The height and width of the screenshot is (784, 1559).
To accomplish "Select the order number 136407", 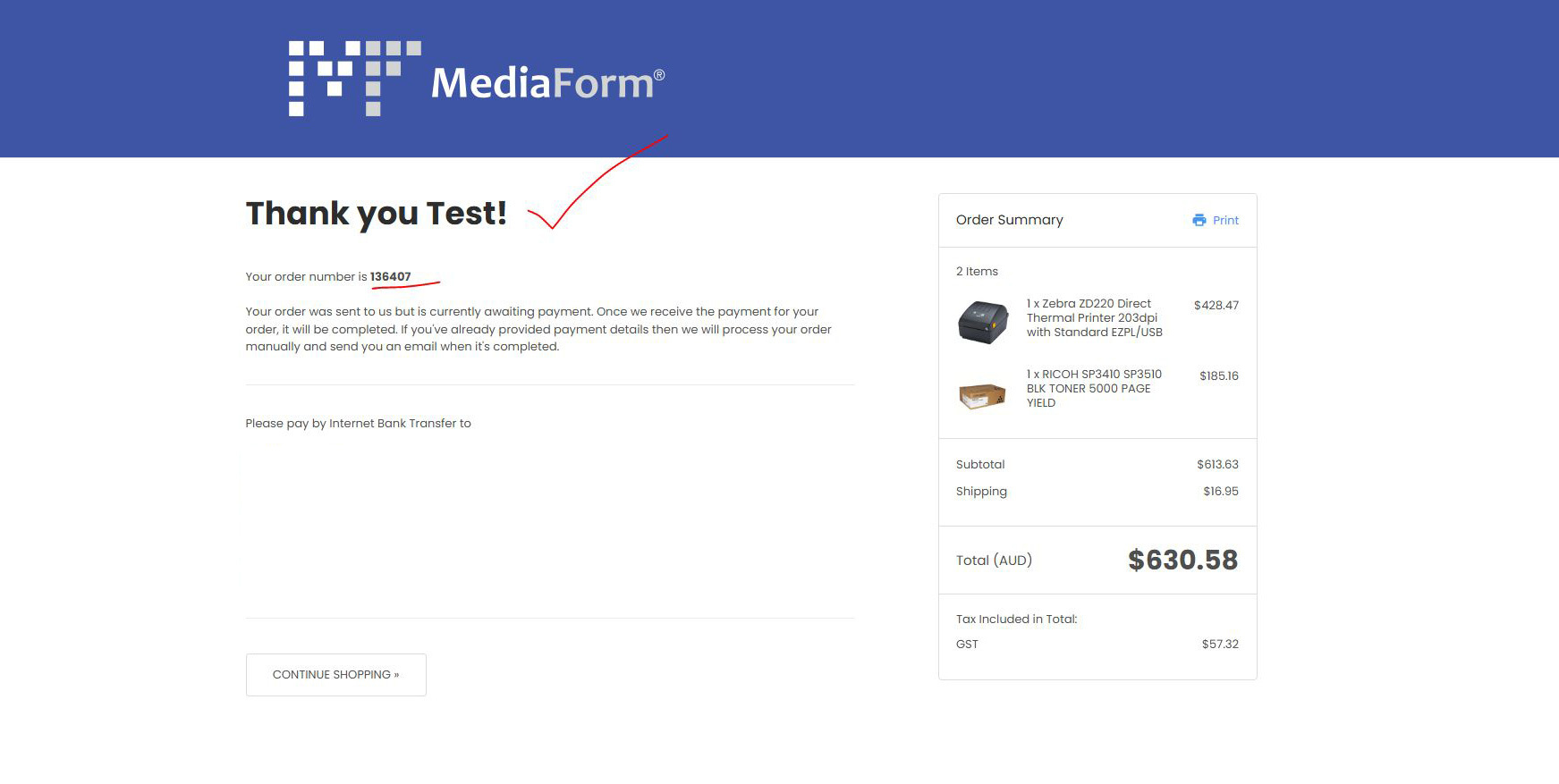I will pos(391,276).
